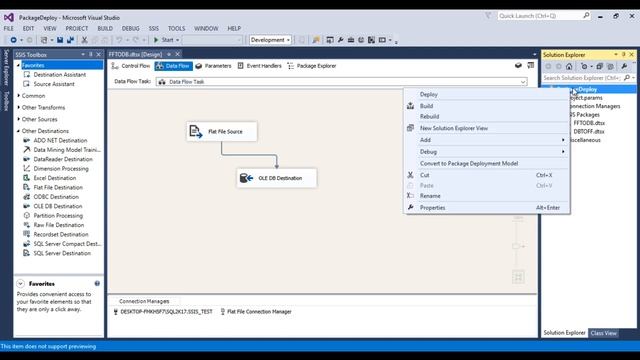Click the zoom fit-to-view icon on canvas
This screenshot has height=360, width=640.
[x=518, y=278]
